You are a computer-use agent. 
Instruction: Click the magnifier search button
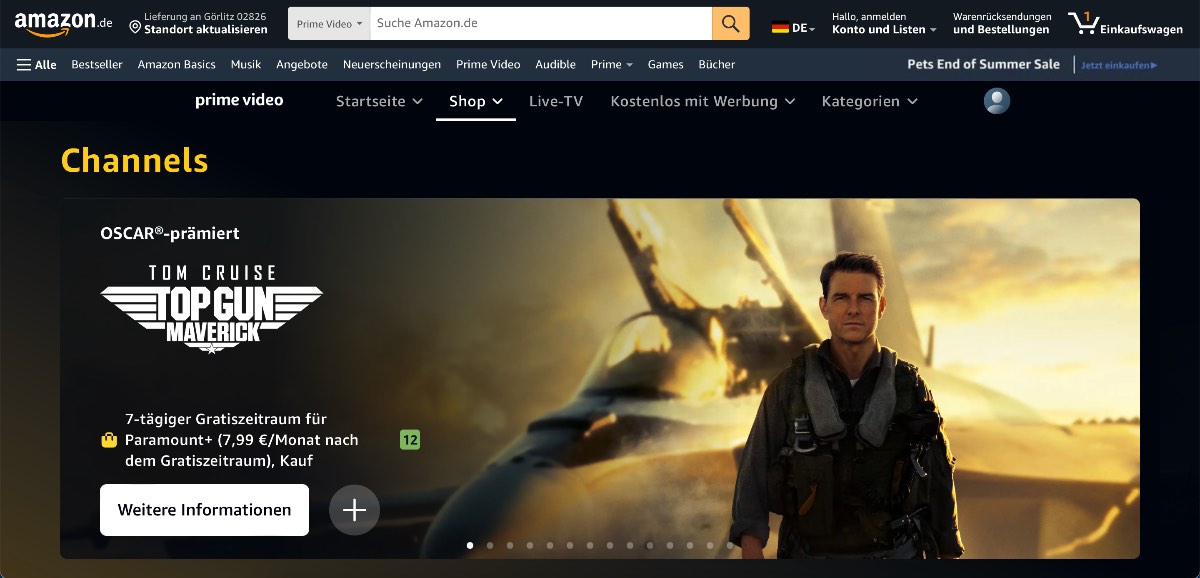click(x=731, y=23)
